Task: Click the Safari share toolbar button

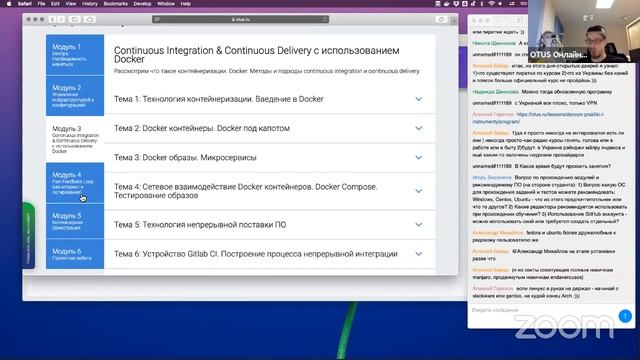Action: tap(441, 19)
